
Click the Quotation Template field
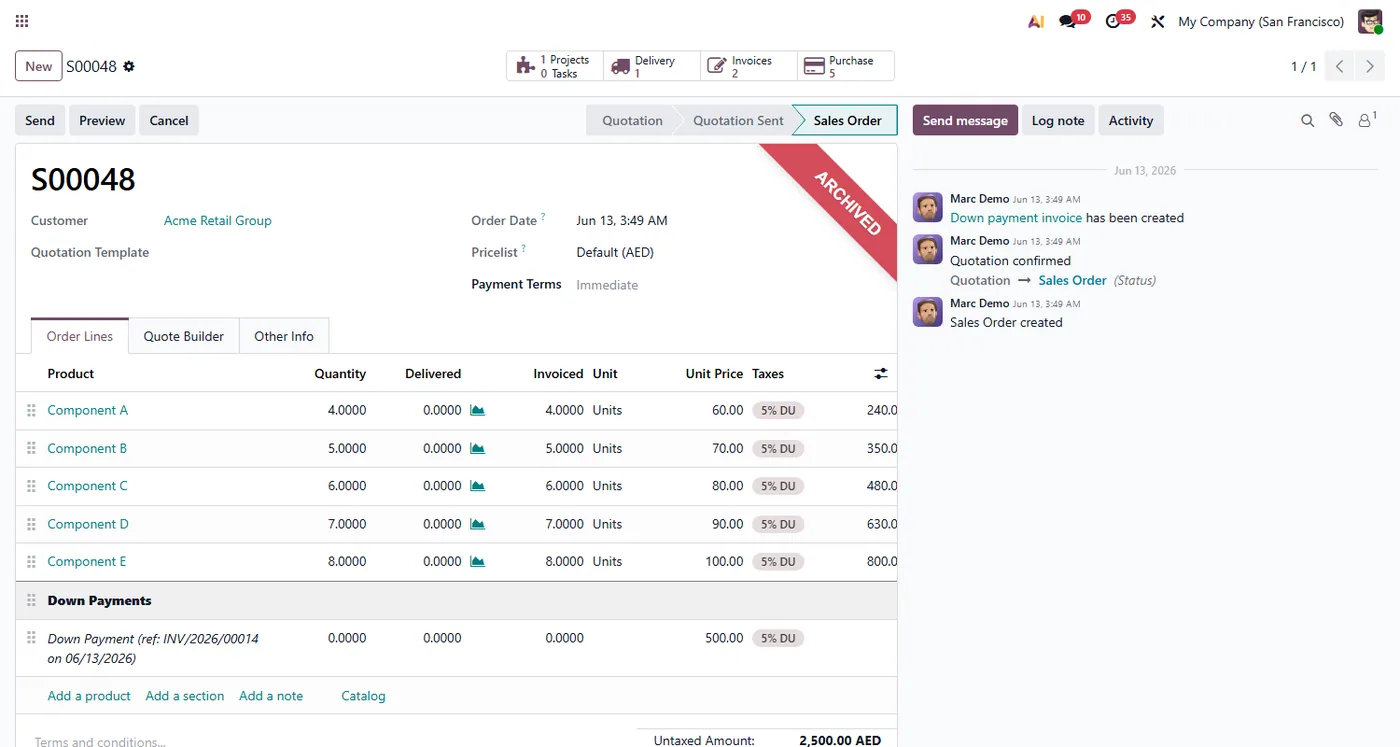(x=300, y=253)
